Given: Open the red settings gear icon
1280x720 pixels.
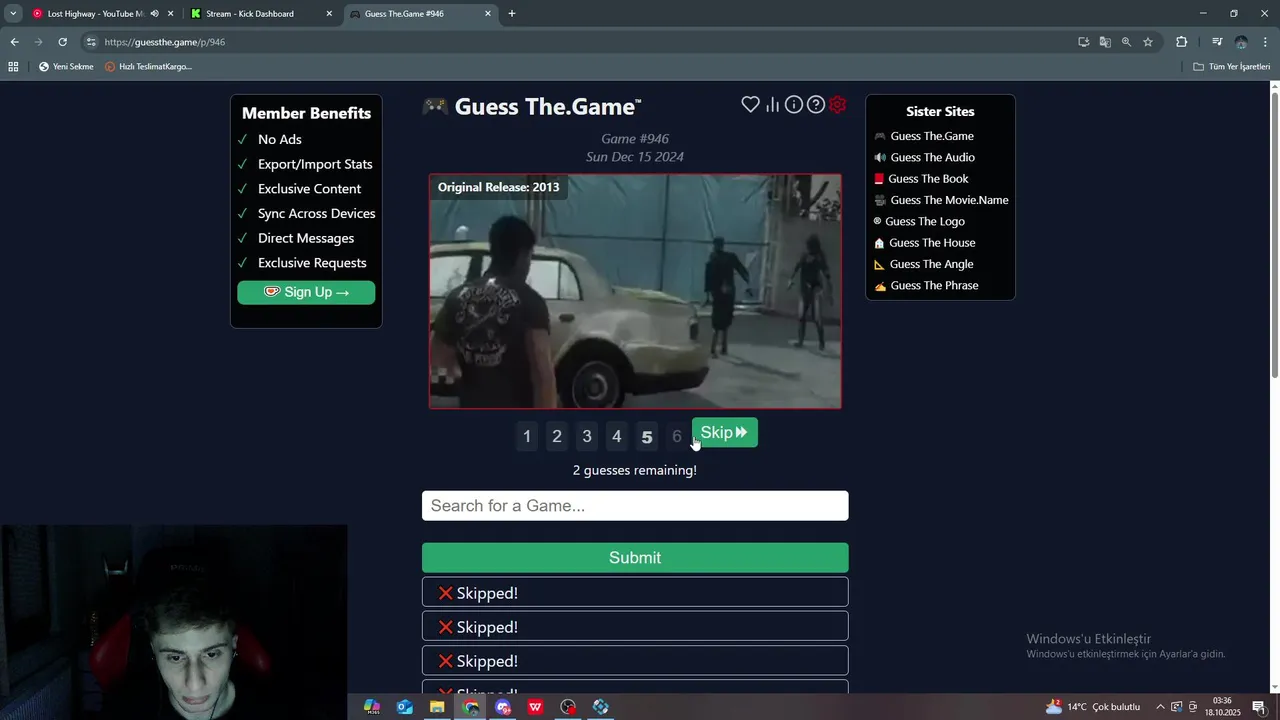Looking at the screenshot, I should [838, 105].
